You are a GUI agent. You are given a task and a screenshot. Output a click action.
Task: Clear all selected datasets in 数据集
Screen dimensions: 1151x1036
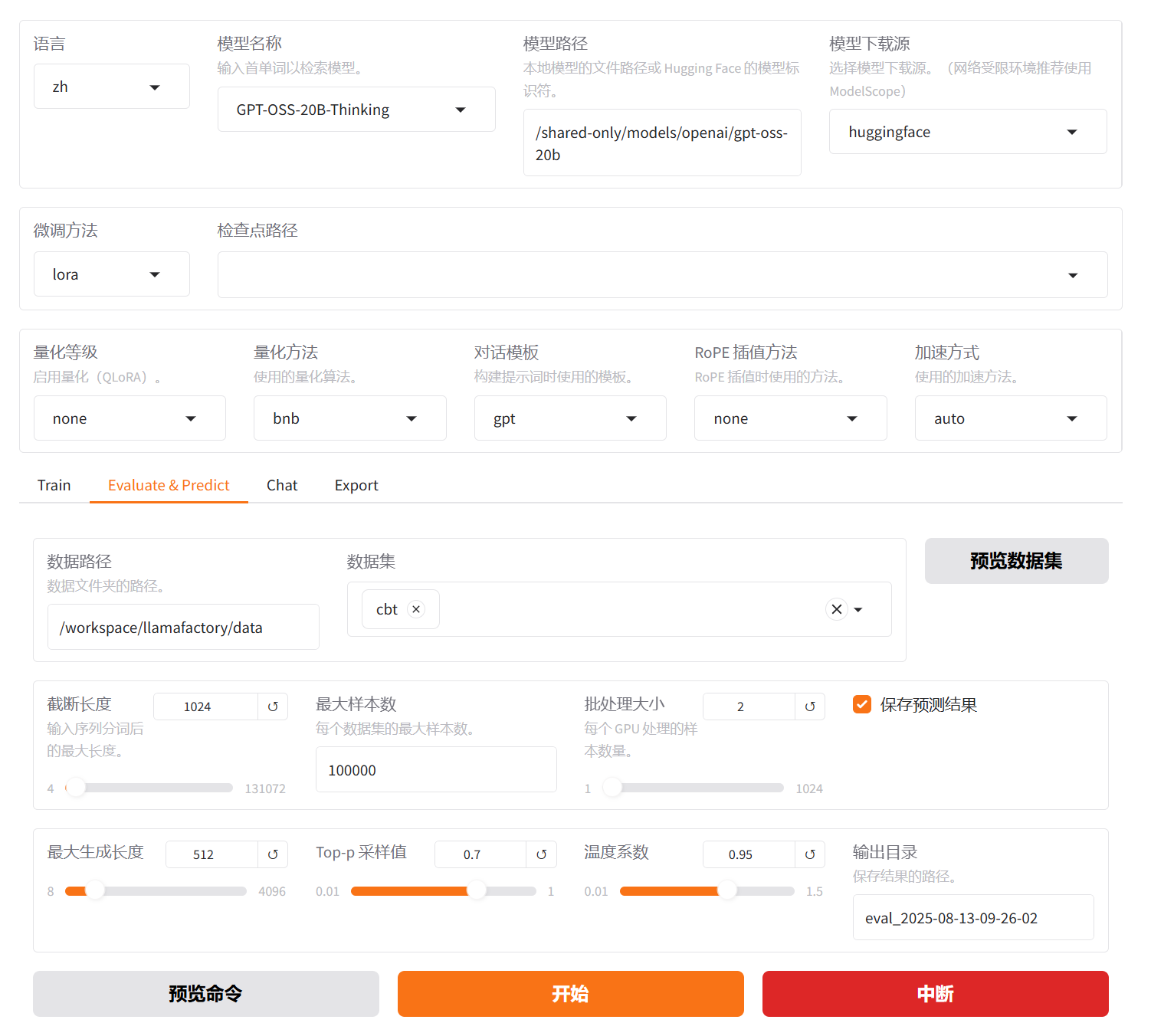tap(837, 609)
